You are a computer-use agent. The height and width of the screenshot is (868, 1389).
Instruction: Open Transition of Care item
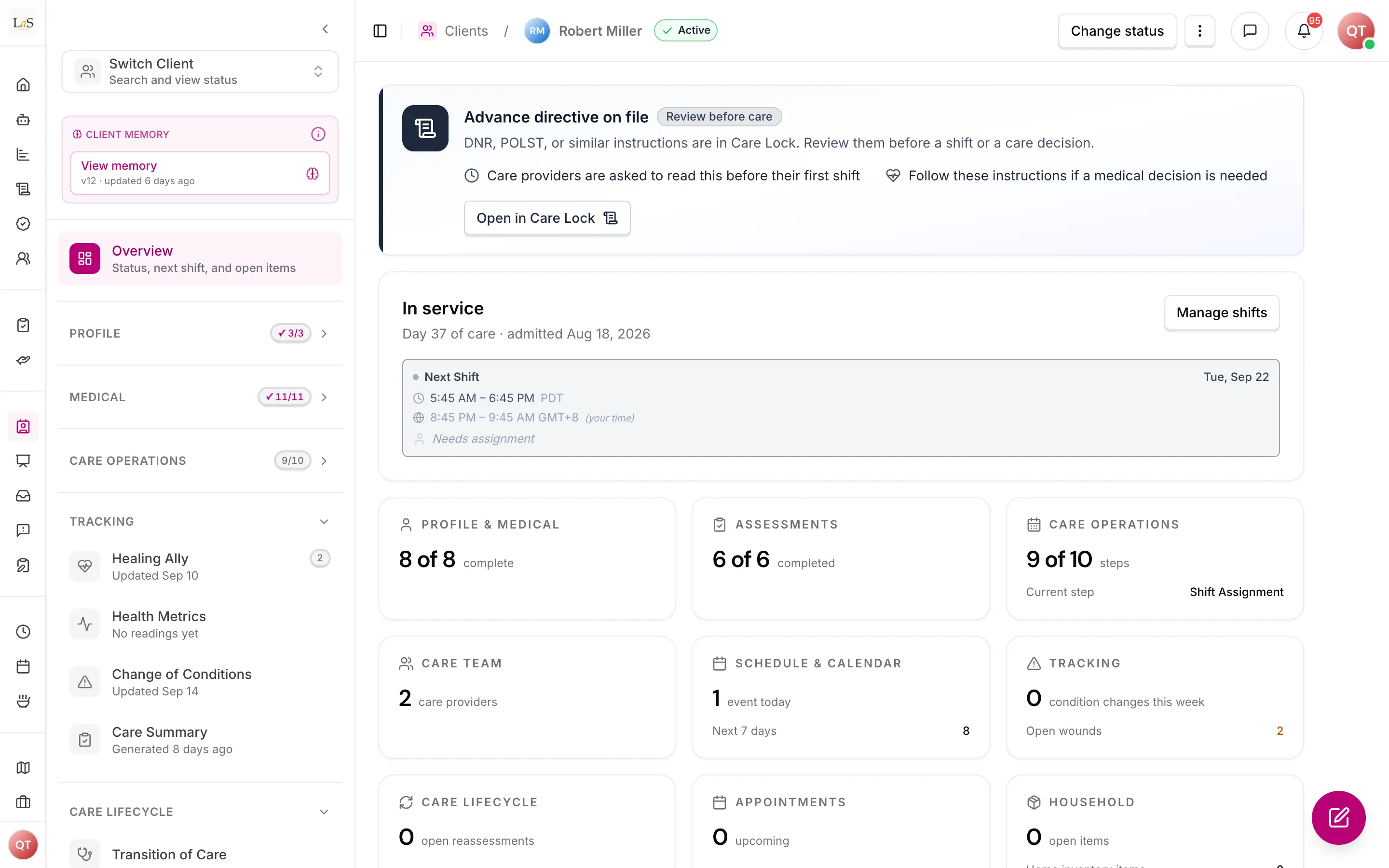point(200,854)
